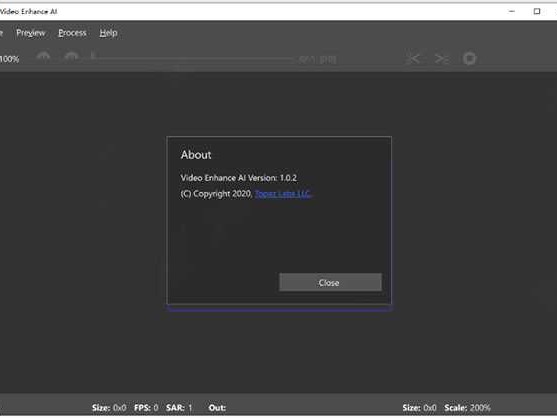This screenshot has height=418, width=557.
Task: Open the Process menu
Action: click(72, 33)
